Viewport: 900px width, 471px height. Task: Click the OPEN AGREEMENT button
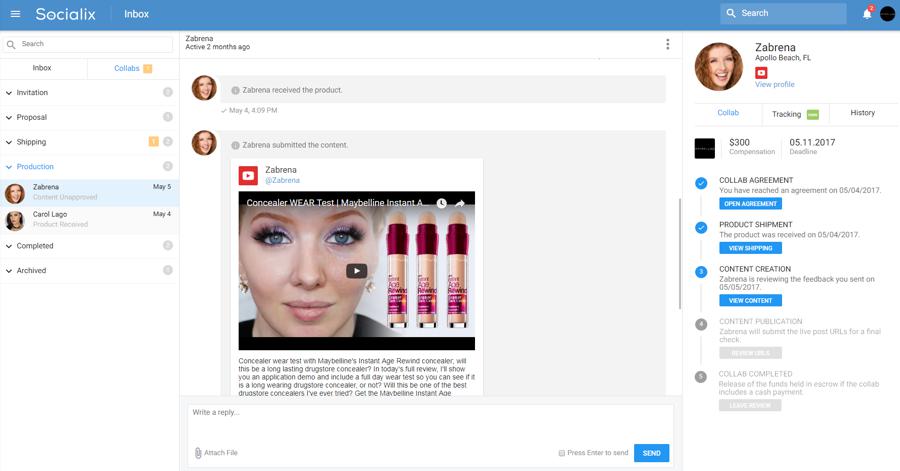pos(750,204)
